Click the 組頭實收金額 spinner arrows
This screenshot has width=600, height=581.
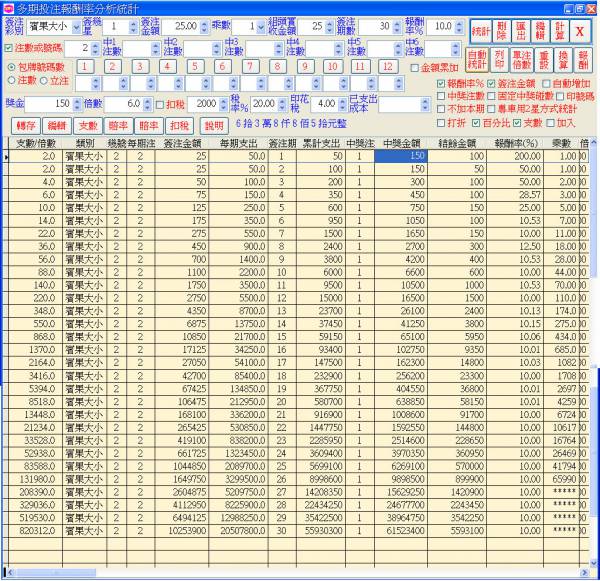point(330,27)
